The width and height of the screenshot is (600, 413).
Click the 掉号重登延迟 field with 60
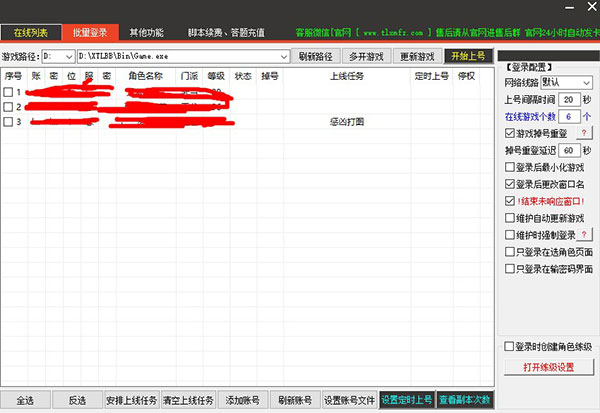coord(569,150)
